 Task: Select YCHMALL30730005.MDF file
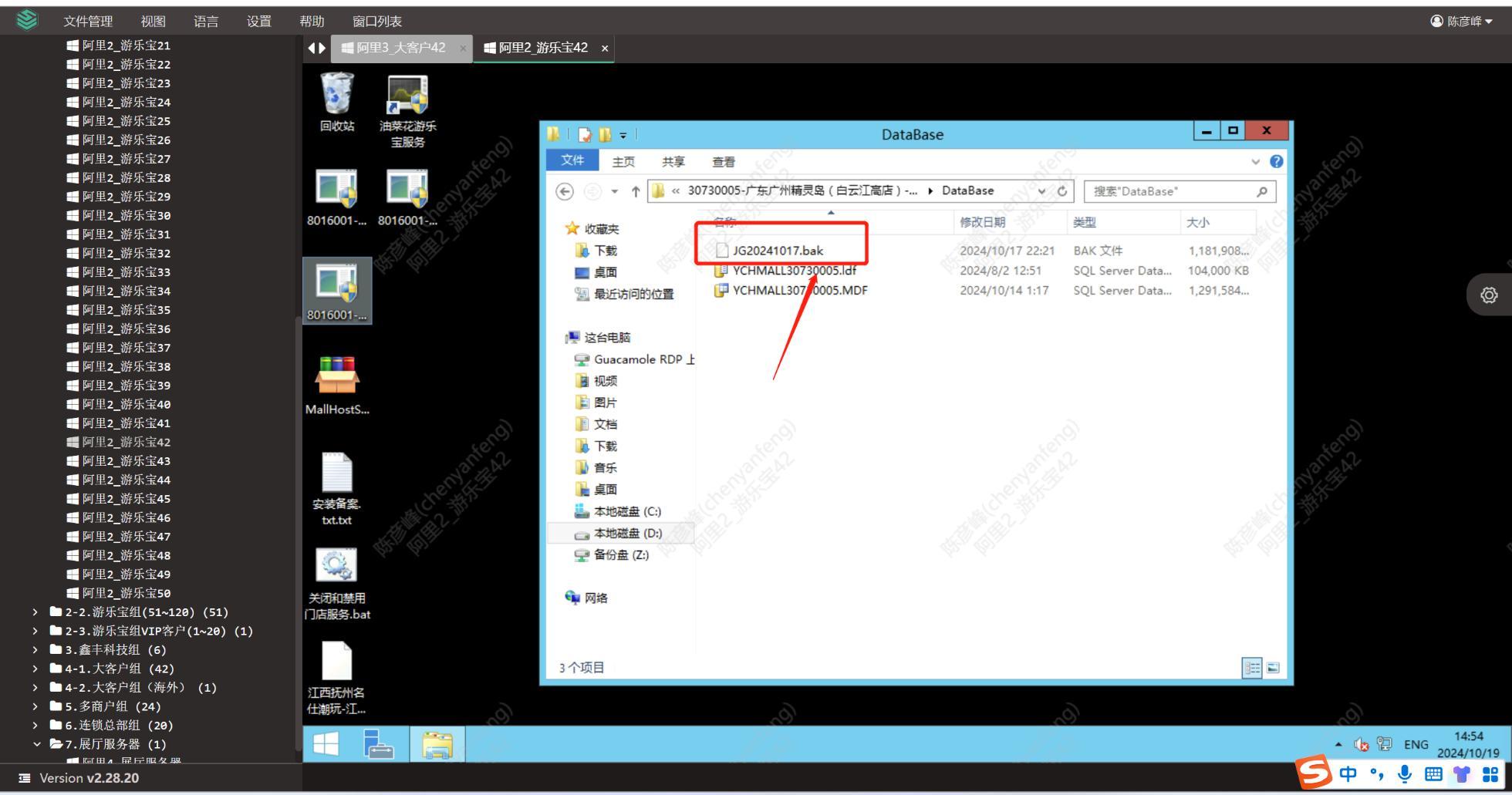point(799,291)
